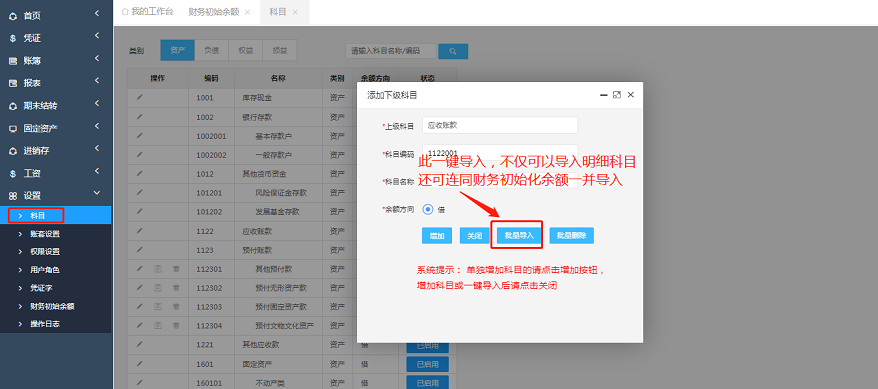The height and width of the screenshot is (389, 878).
Task: Click the edit pencil for row 112301 其他预付款
Action: pyautogui.click(x=139, y=269)
